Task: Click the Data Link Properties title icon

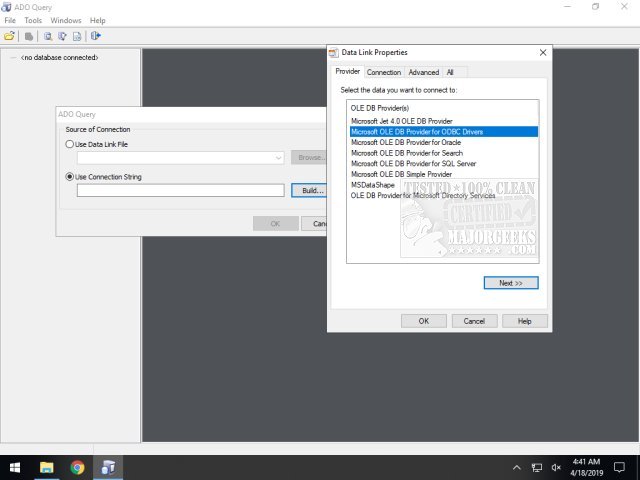Action: [x=334, y=53]
